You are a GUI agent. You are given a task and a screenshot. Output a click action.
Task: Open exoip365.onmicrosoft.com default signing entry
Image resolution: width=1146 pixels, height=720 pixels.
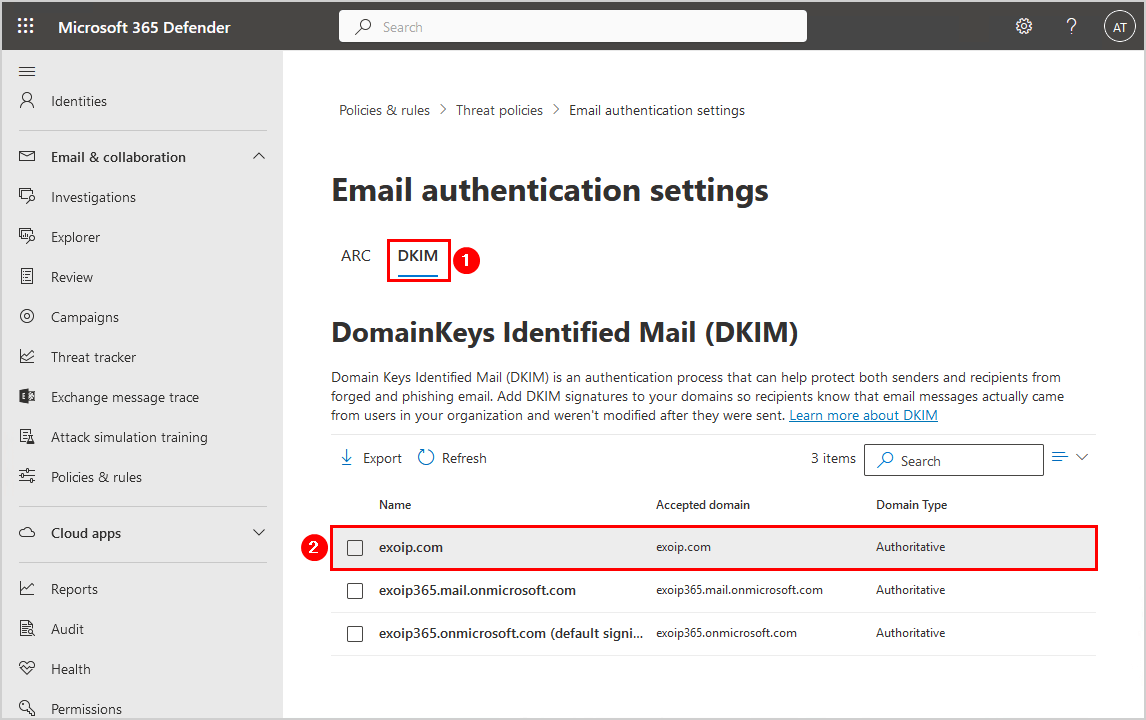click(x=511, y=634)
